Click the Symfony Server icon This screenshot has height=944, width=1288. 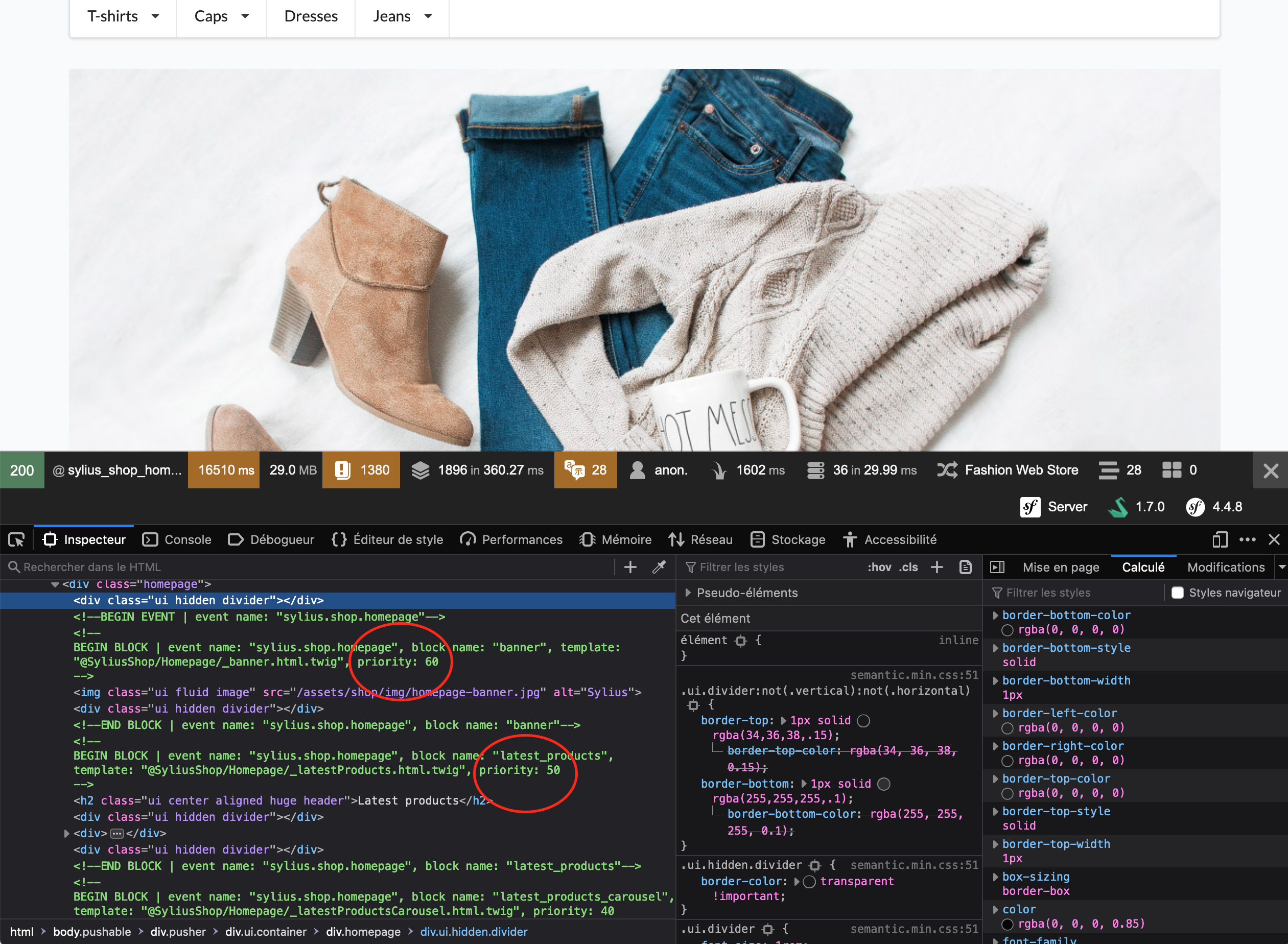click(x=1031, y=507)
